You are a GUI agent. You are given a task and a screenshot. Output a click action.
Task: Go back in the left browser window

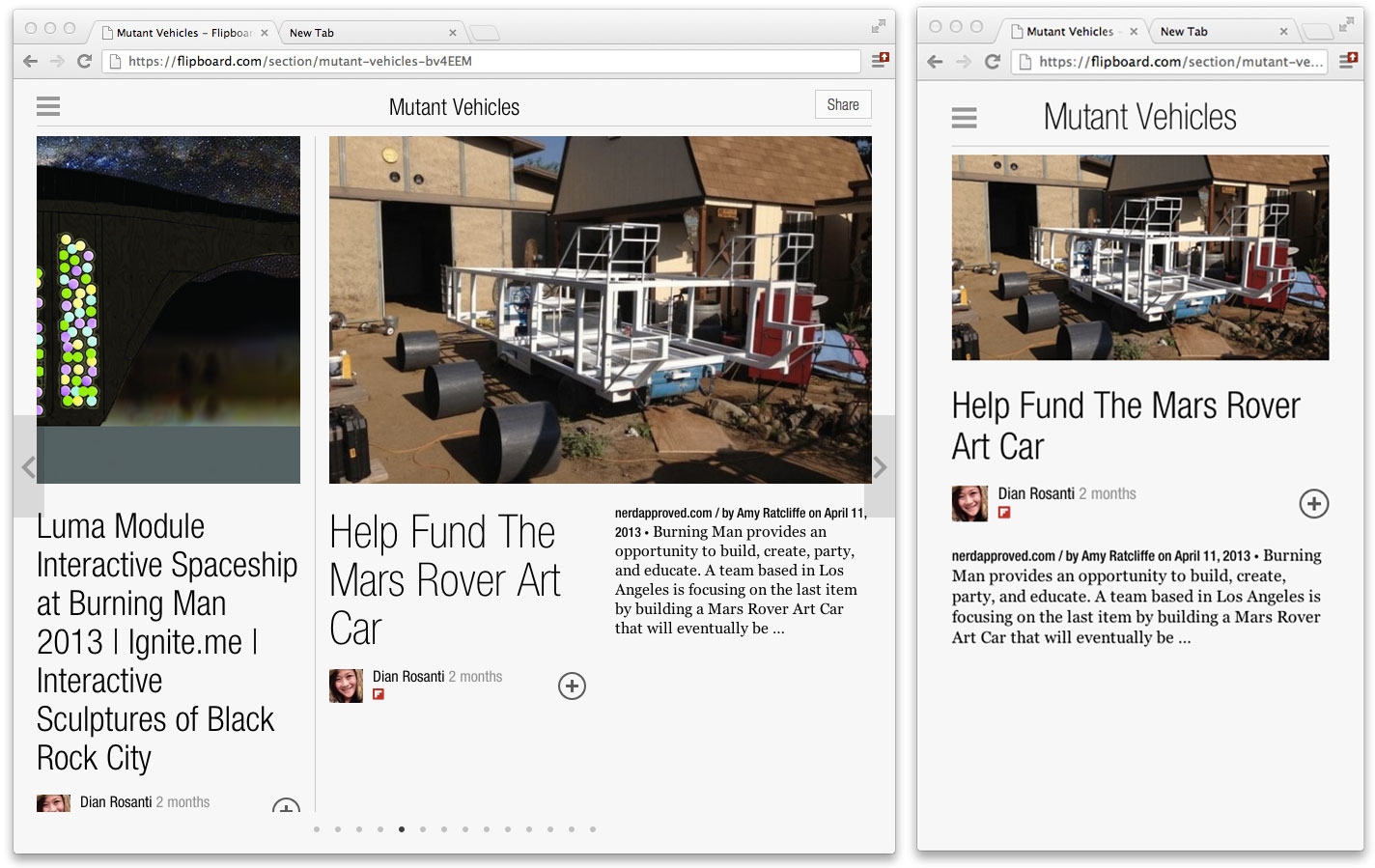[30, 61]
